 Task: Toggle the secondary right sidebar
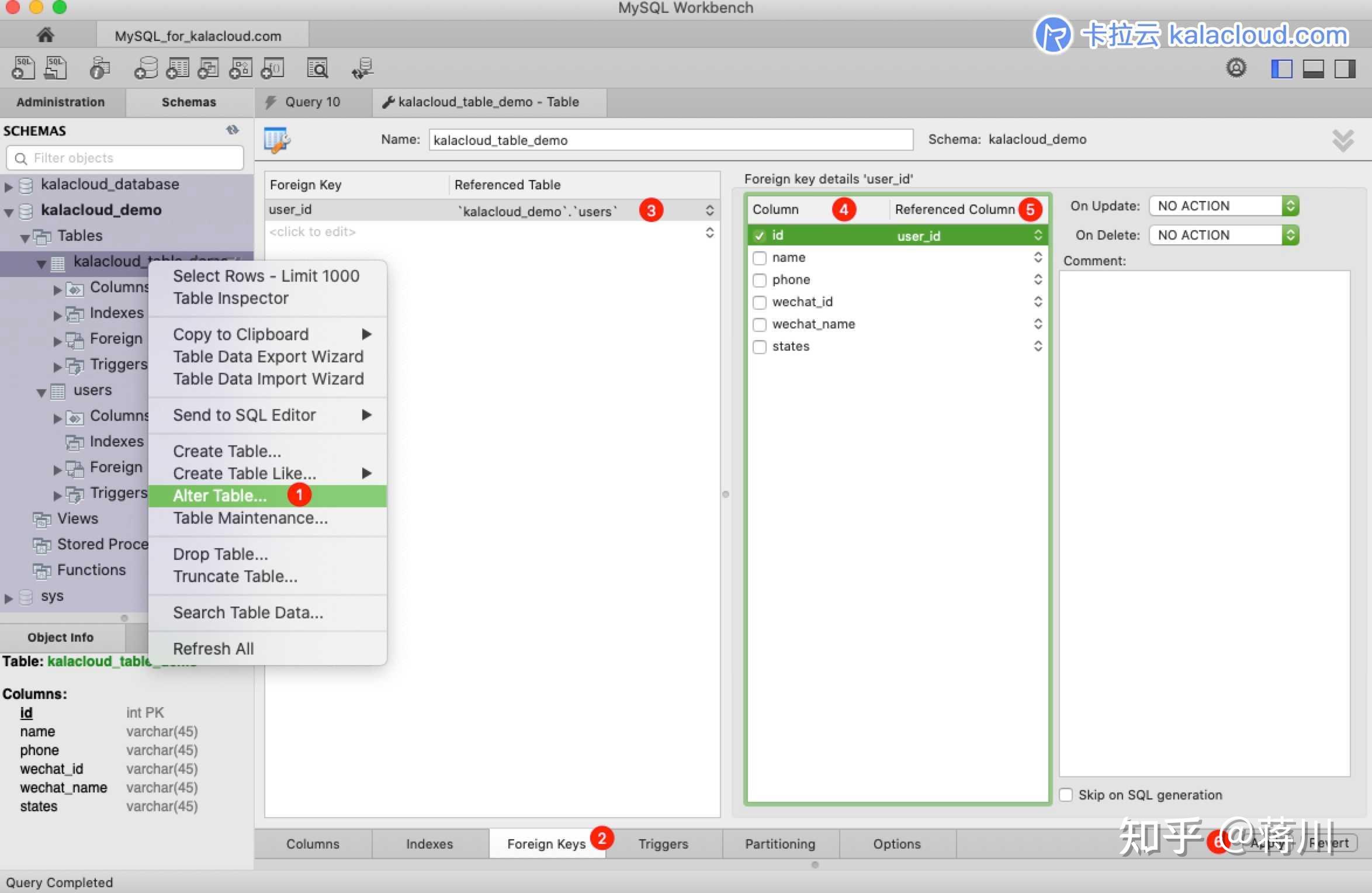pos(1345,68)
